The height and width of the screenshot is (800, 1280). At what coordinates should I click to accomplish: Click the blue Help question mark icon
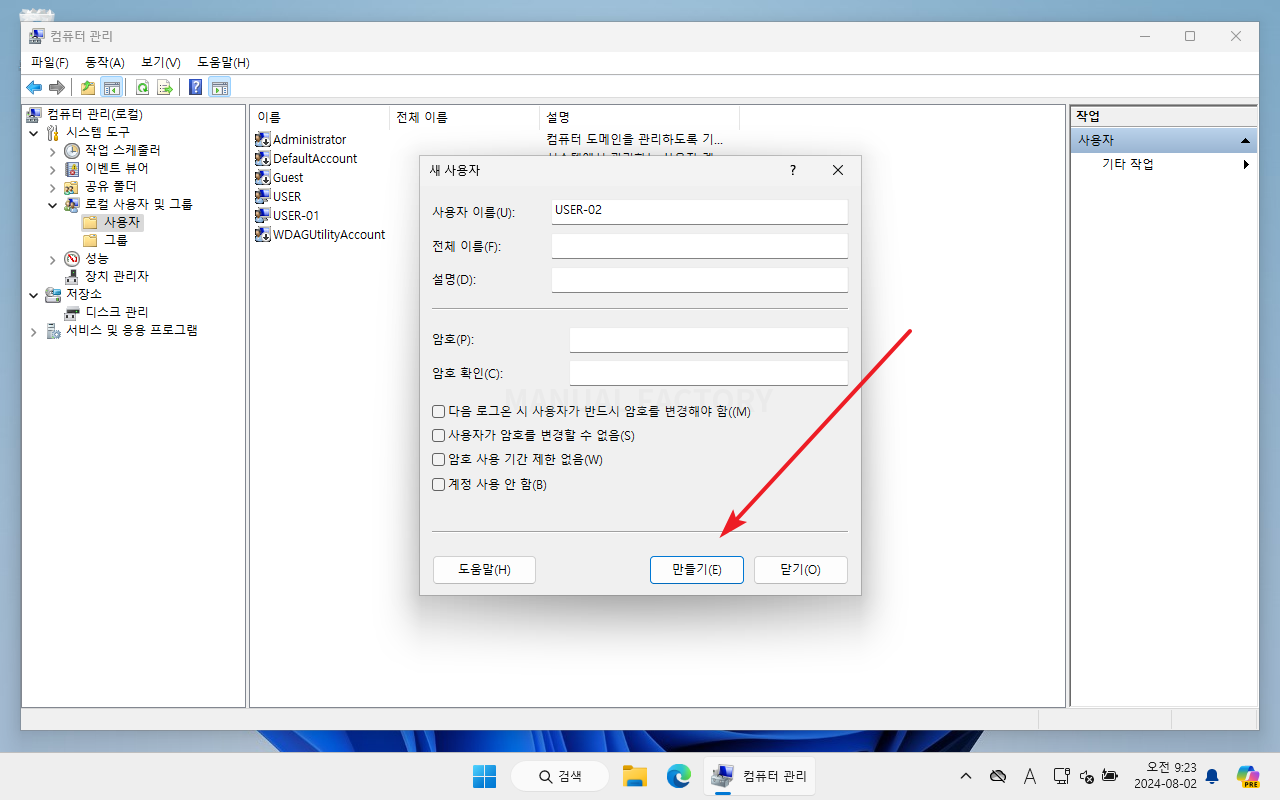[x=195, y=87]
